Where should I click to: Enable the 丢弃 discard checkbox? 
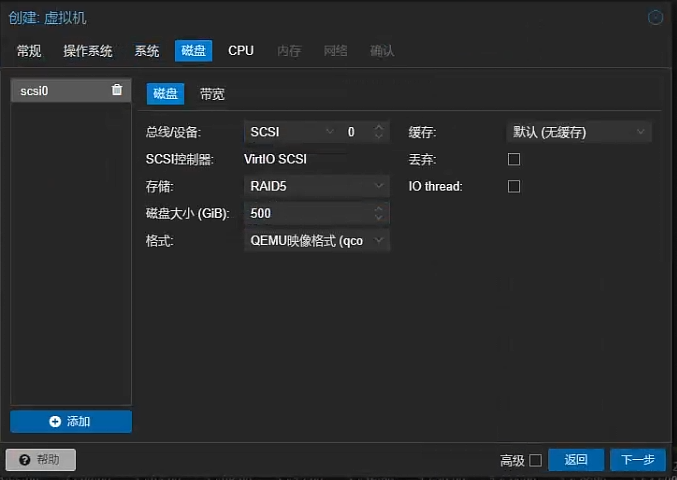(514, 159)
